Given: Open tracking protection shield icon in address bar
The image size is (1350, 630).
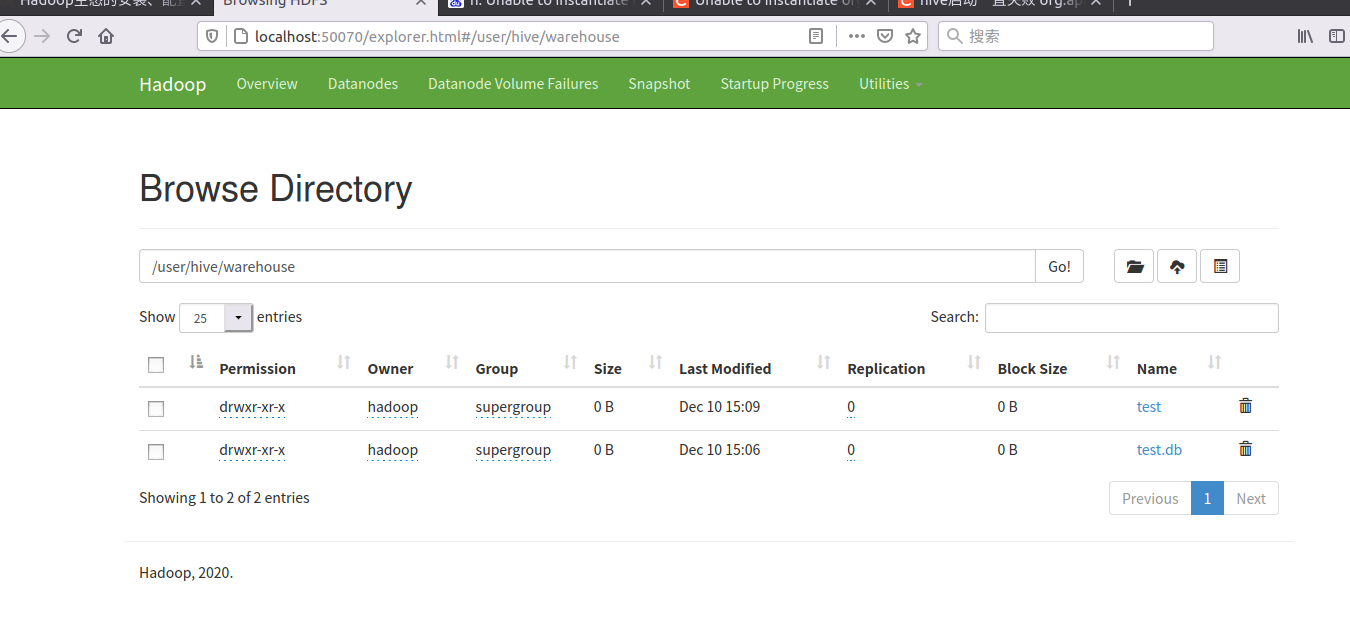Looking at the screenshot, I should click(212, 37).
